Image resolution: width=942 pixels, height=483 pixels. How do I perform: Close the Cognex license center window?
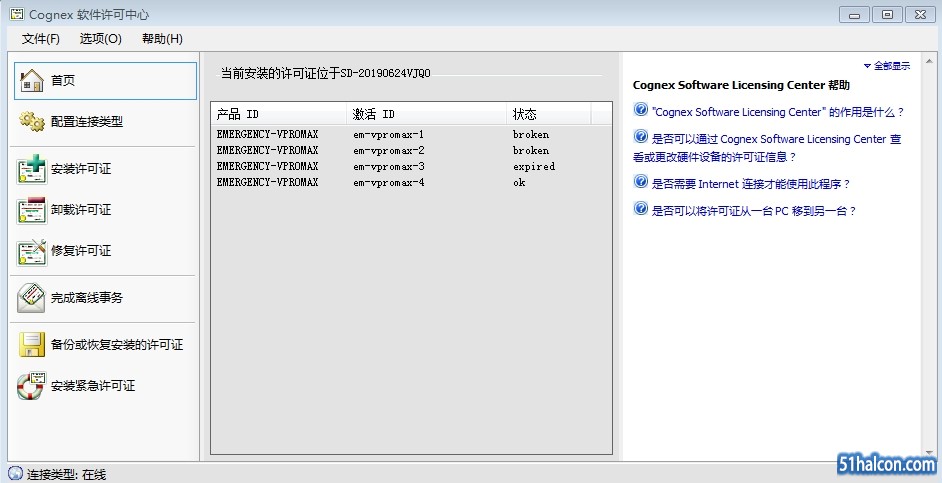coord(920,15)
